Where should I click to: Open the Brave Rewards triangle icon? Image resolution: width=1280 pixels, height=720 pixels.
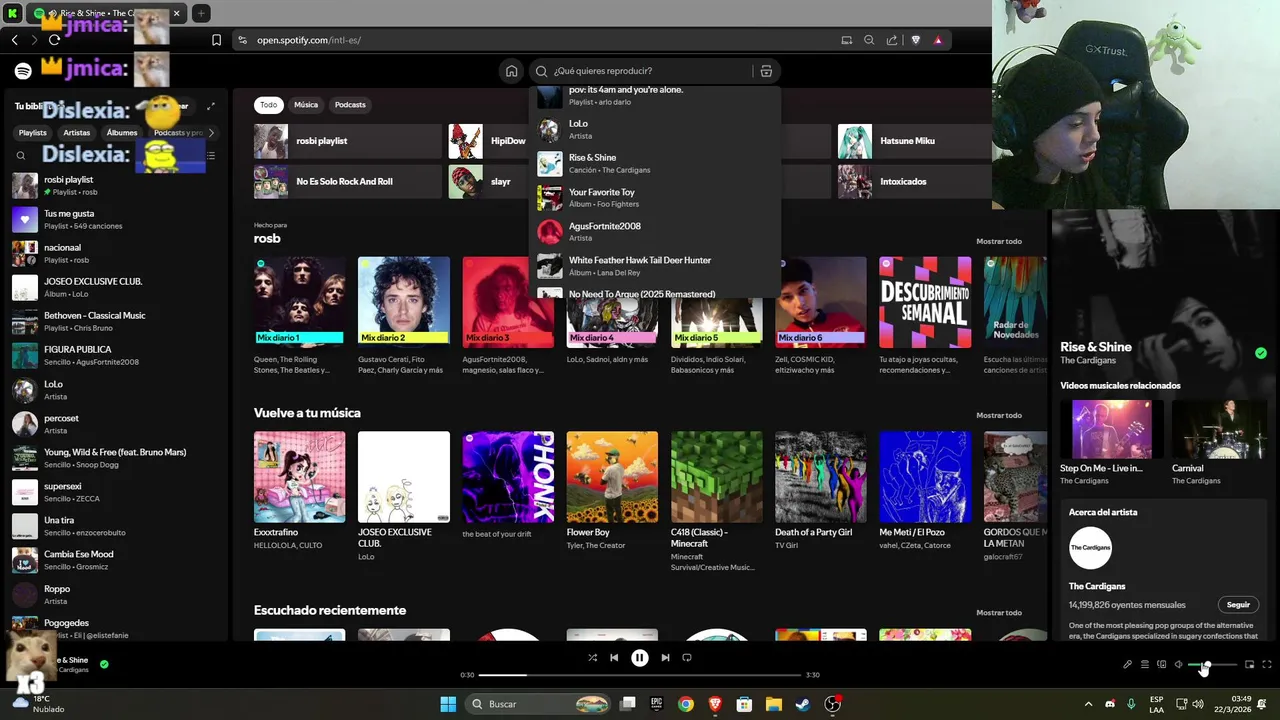[x=938, y=40]
